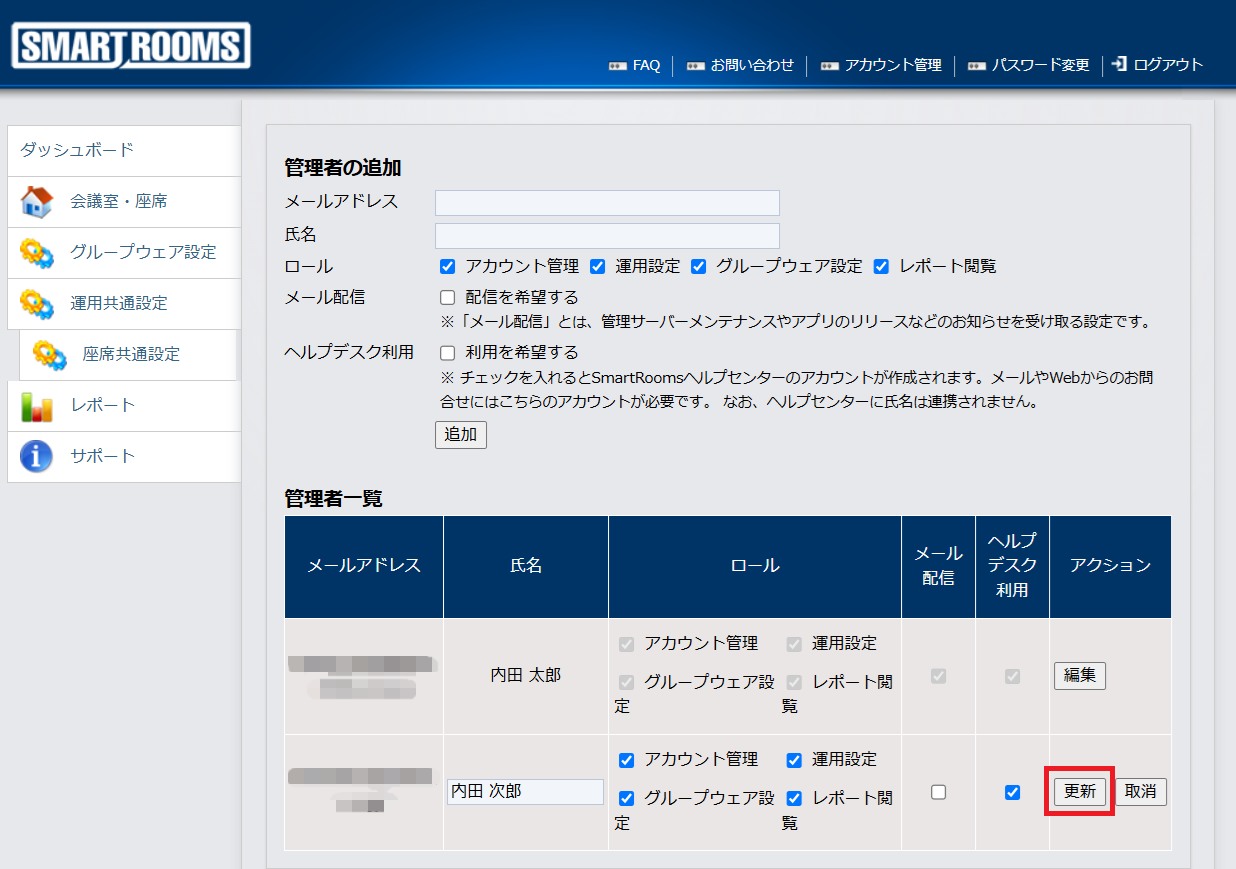Screen dimensions: 1236x869
Task: Click the logout icon next to ログアウト
Action: [x=1119, y=64]
